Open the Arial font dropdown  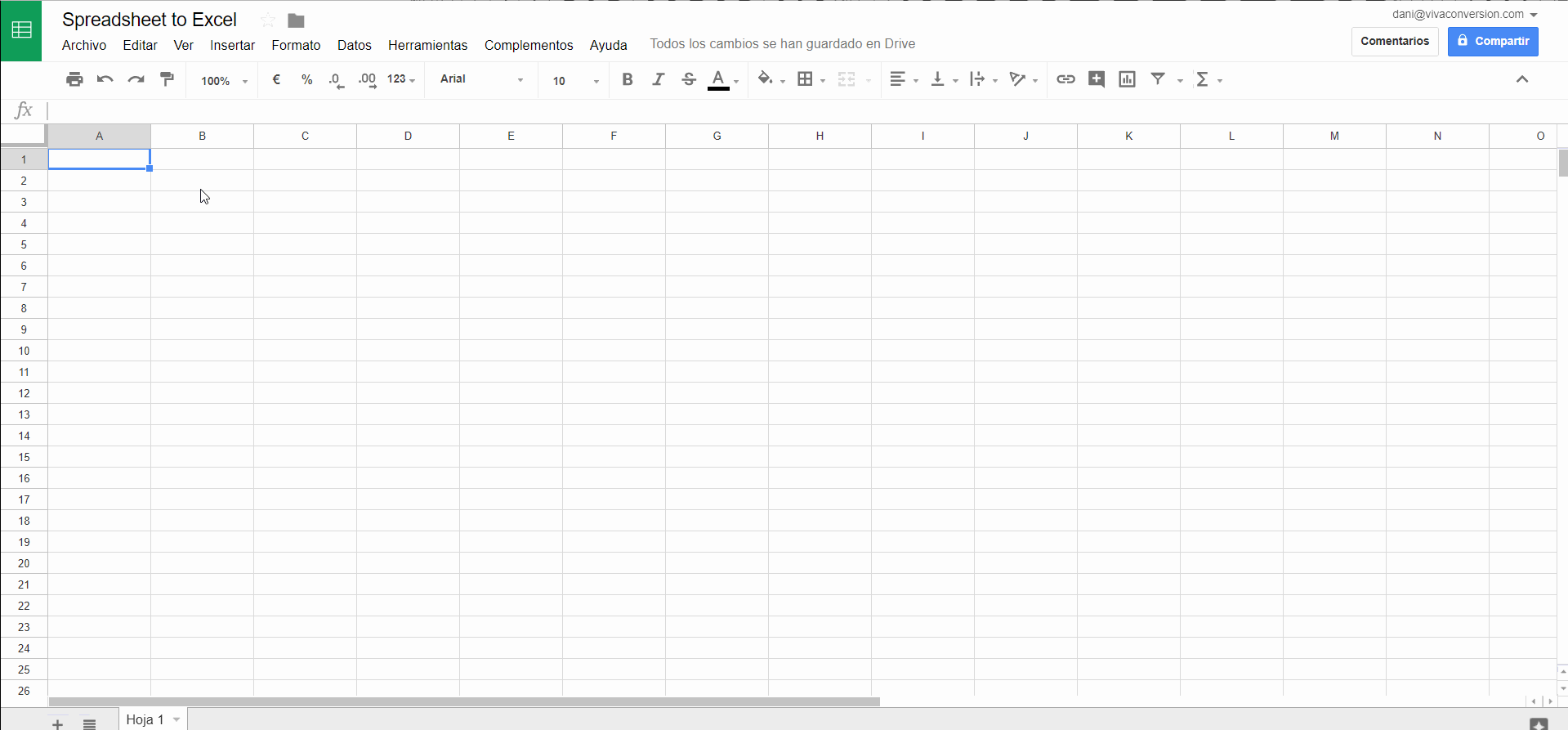[x=481, y=79]
